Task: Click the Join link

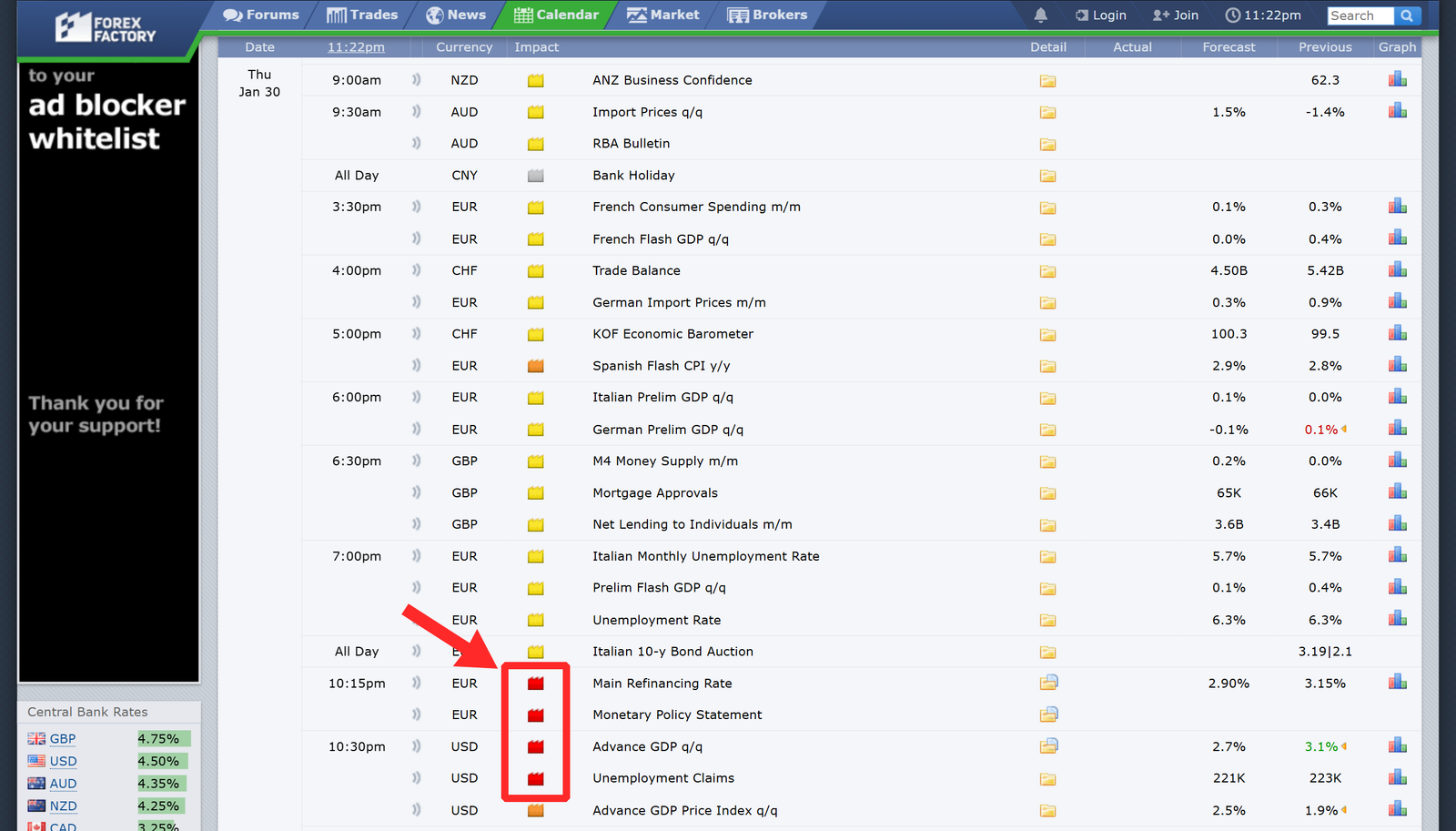Action: point(1176,15)
